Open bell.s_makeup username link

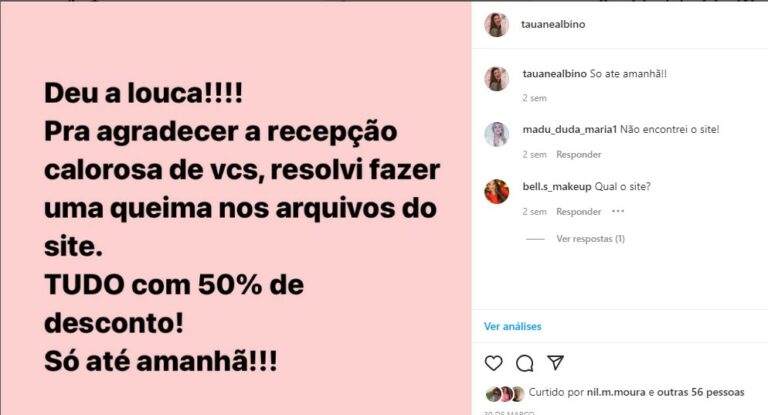pyautogui.click(x=557, y=186)
